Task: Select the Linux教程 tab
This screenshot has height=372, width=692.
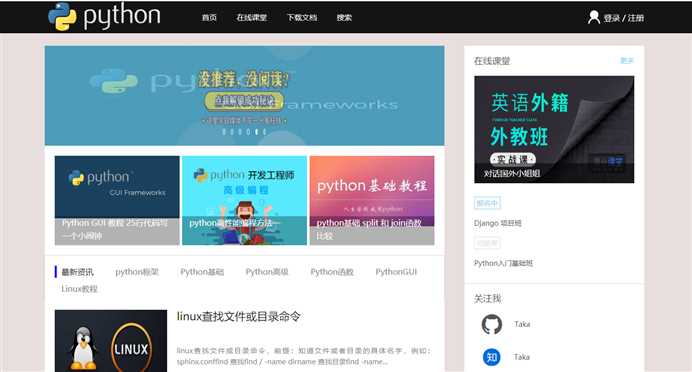Action: point(79,289)
